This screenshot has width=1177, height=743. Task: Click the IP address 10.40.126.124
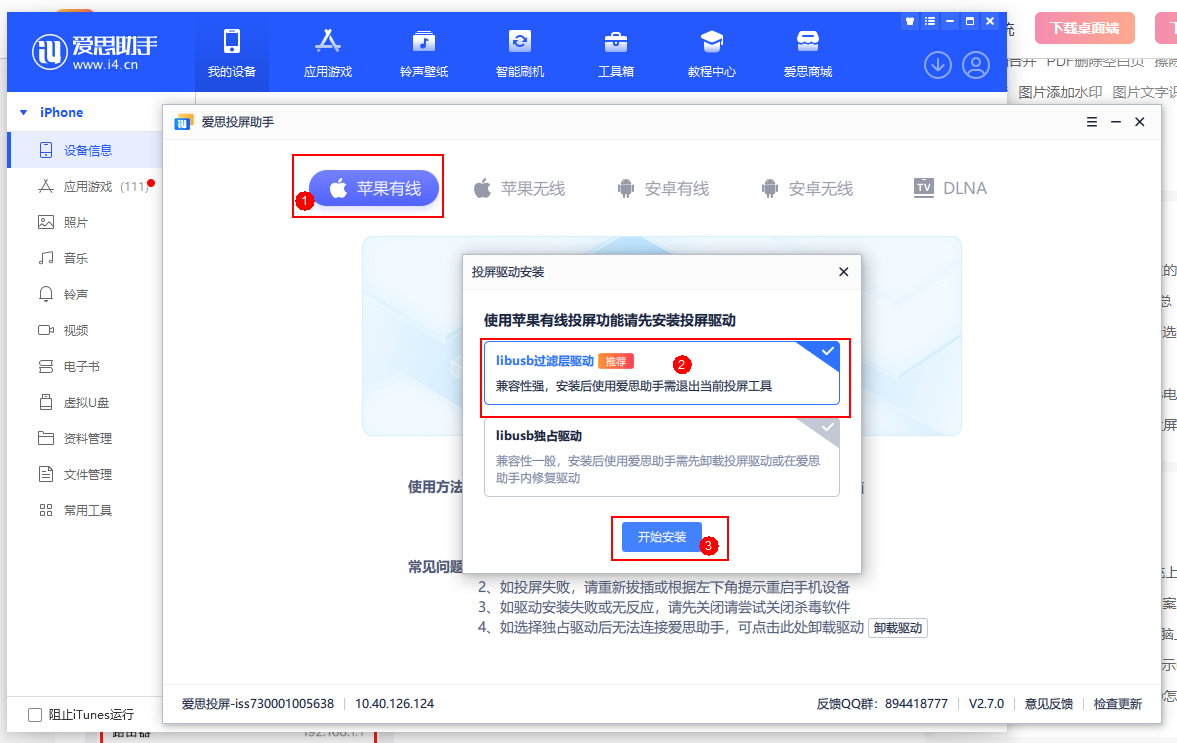tap(395, 704)
